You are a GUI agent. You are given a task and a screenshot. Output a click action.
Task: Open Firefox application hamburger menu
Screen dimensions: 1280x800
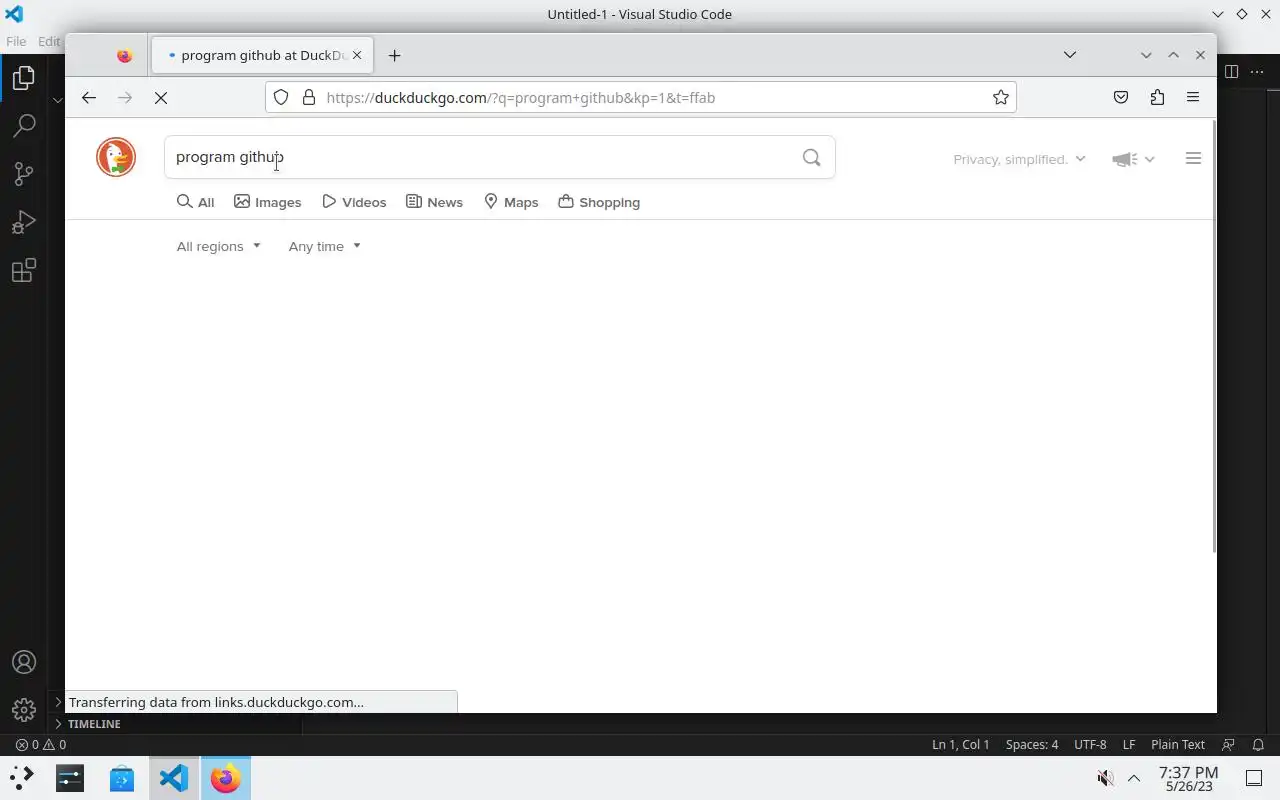tap(1193, 97)
